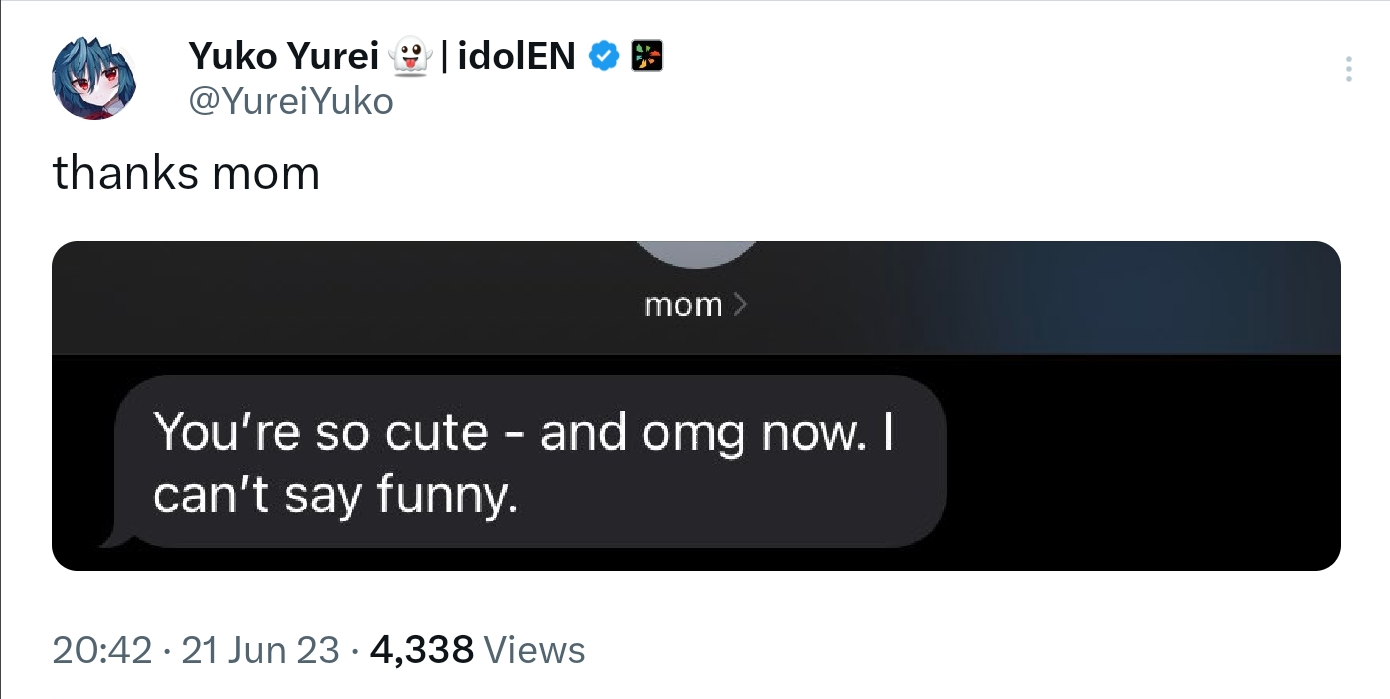The height and width of the screenshot is (699, 1390).
Task: Click Yuko Yurei's profile avatar
Action: click(93, 78)
